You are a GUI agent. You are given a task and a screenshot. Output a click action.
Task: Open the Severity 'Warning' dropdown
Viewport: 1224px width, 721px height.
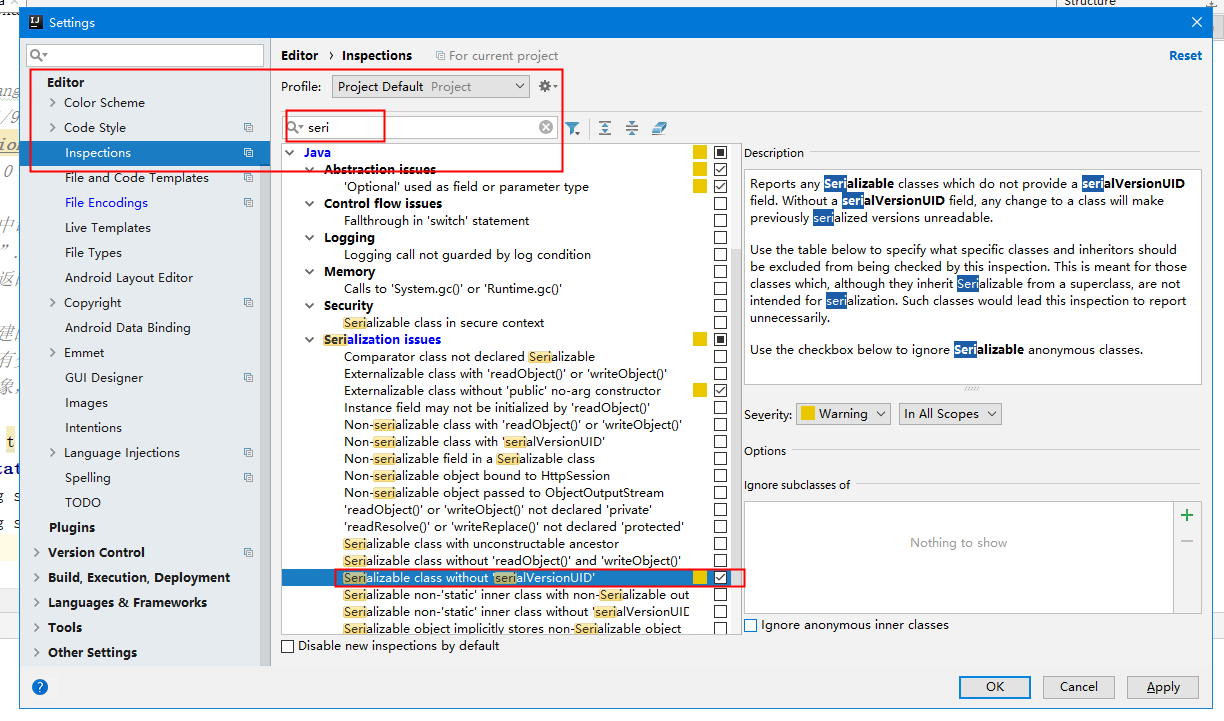[843, 414]
